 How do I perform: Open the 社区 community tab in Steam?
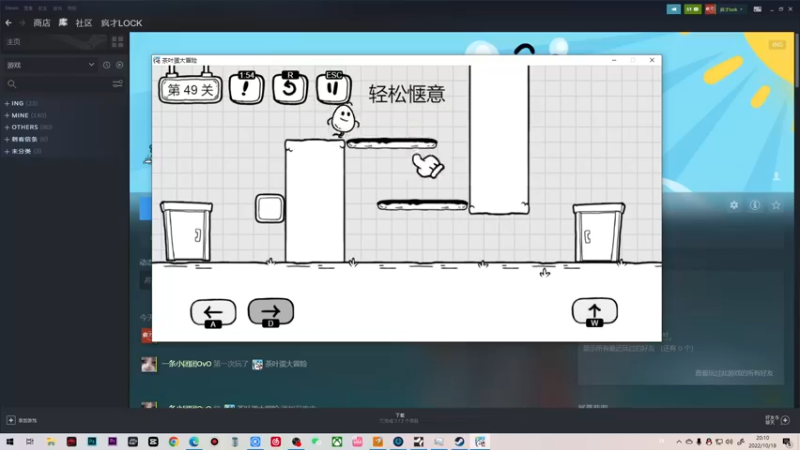coord(84,23)
